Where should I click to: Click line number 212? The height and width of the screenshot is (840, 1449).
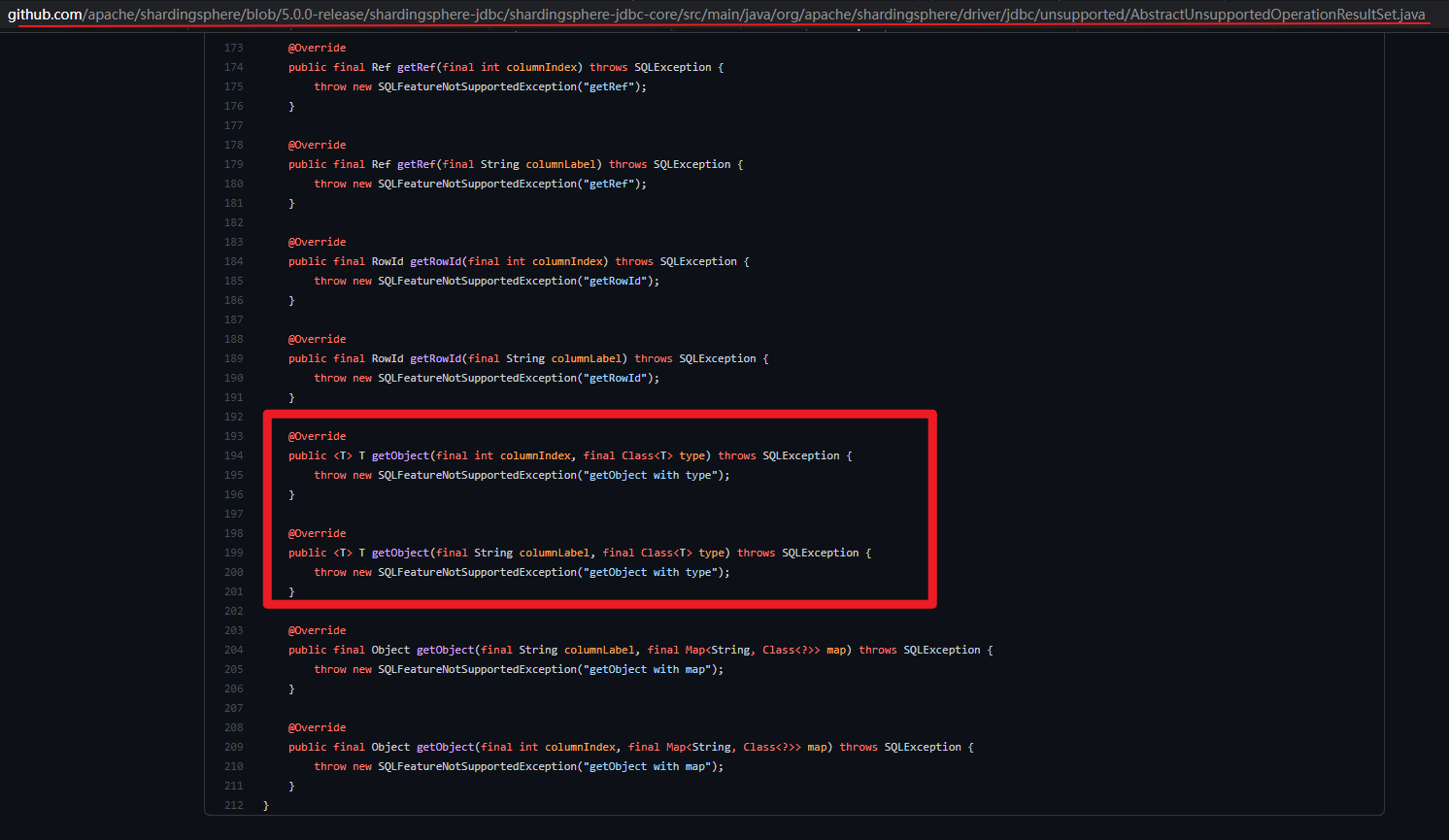pyautogui.click(x=234, y=805)
